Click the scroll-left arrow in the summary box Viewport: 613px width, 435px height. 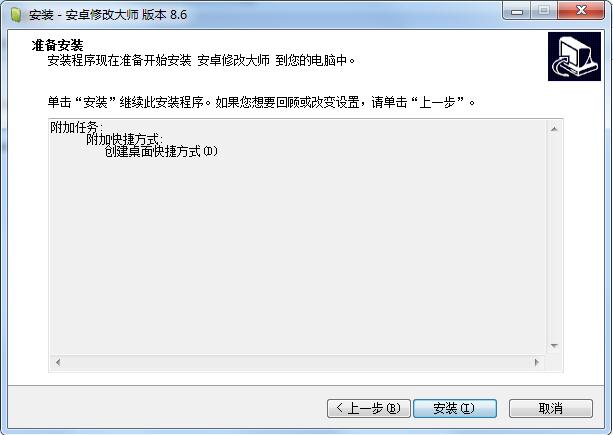pos(58,362)
